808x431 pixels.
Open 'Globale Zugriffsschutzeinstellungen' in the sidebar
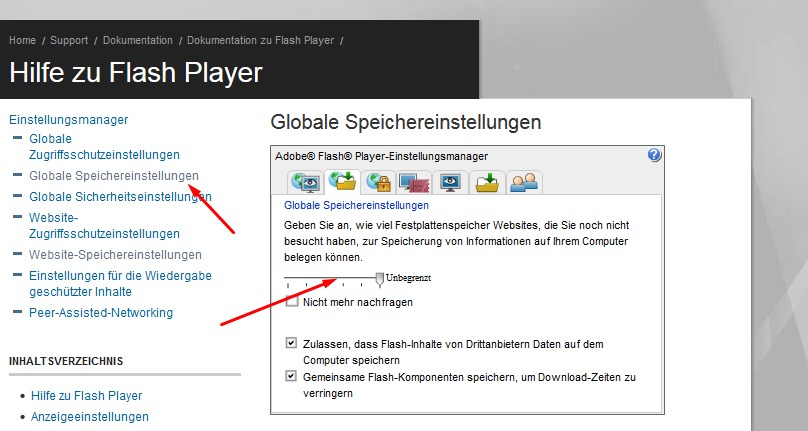[x=104, y=147]
